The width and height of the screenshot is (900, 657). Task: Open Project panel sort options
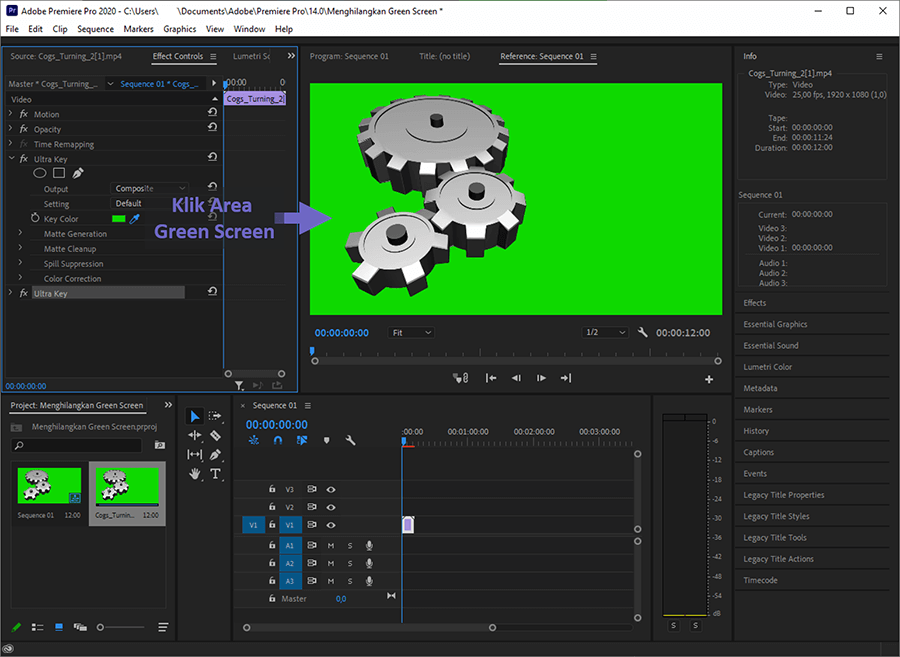[x=163, y=627]
